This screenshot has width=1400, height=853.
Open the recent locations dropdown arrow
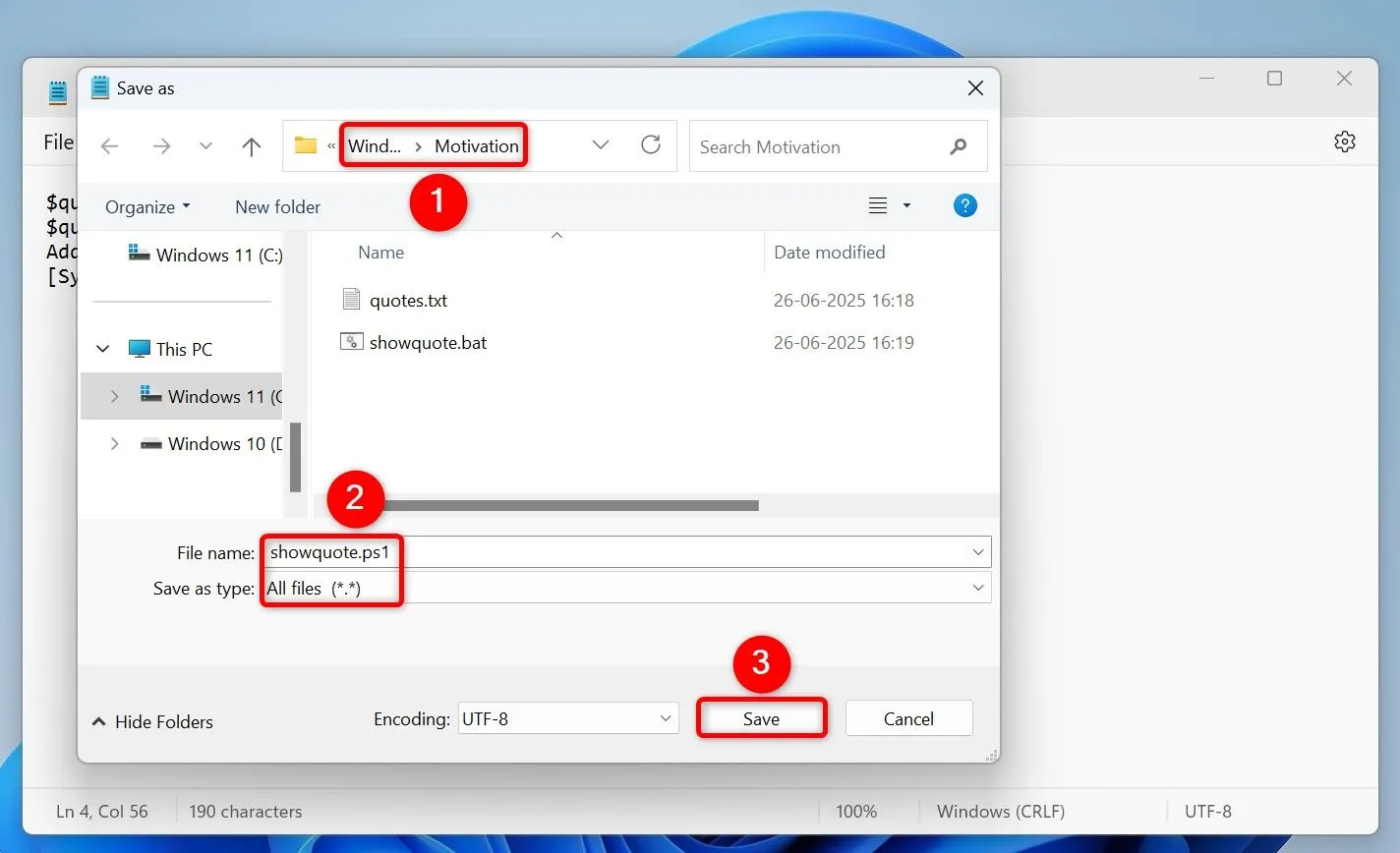[205, 146]
